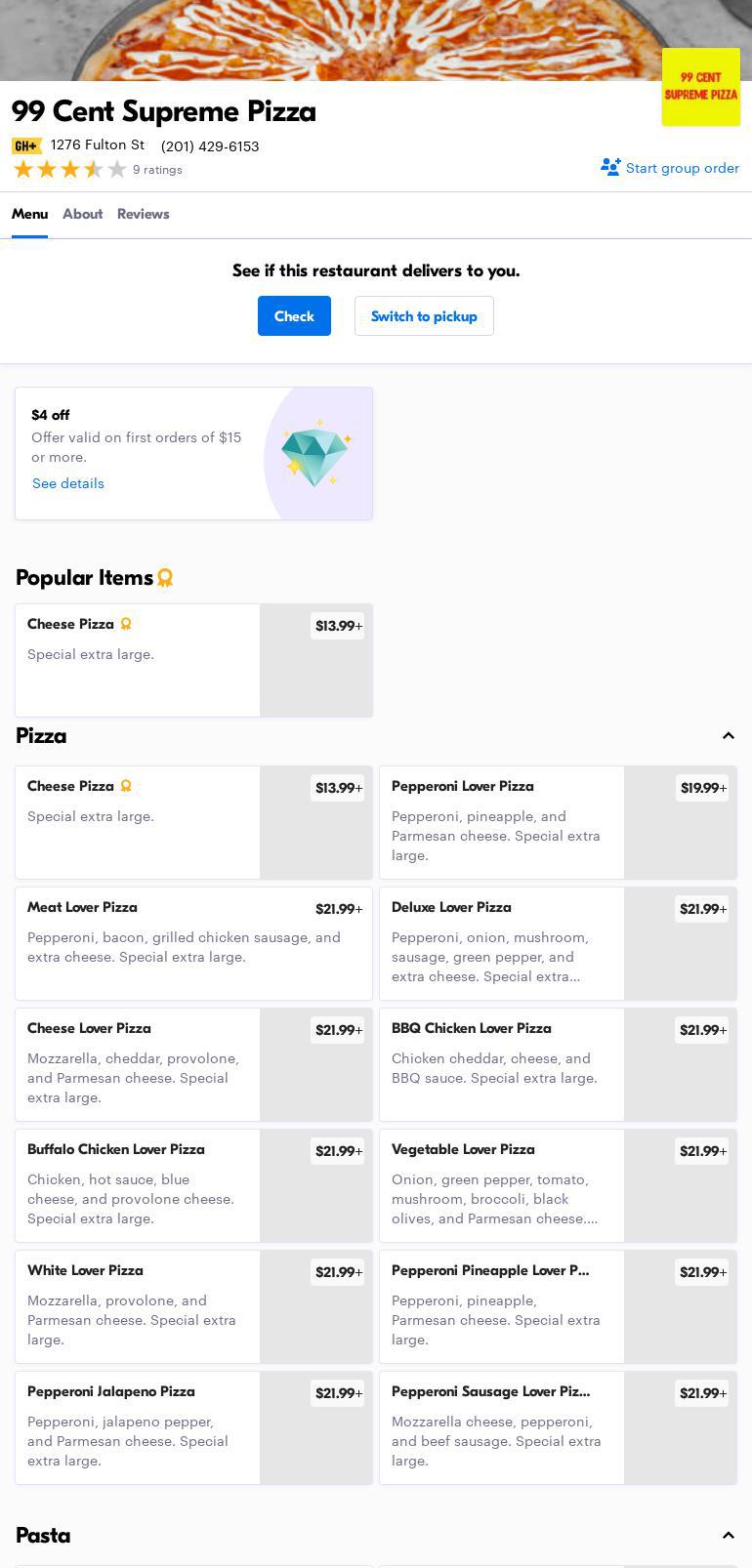The image size is (752, 1568).
Task: Click the star rating icons
Action: (x=70, y=170)
